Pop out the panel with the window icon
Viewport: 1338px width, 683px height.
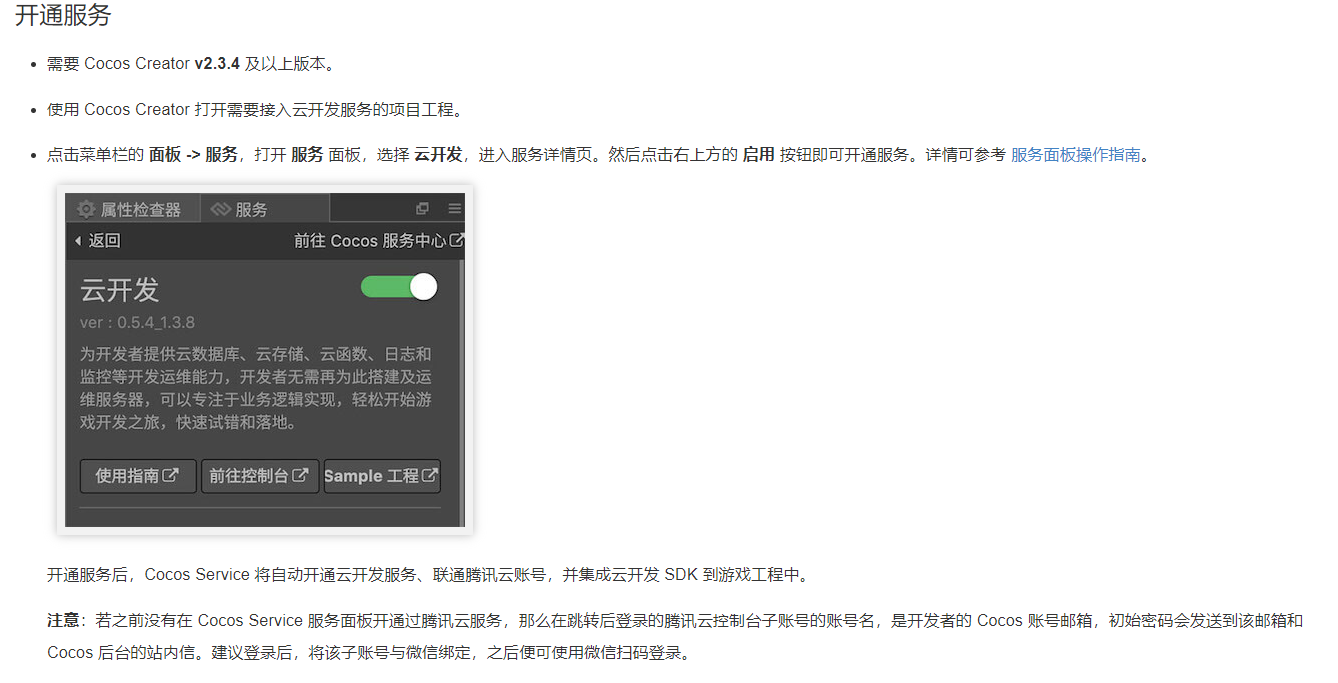pos(422,208)
